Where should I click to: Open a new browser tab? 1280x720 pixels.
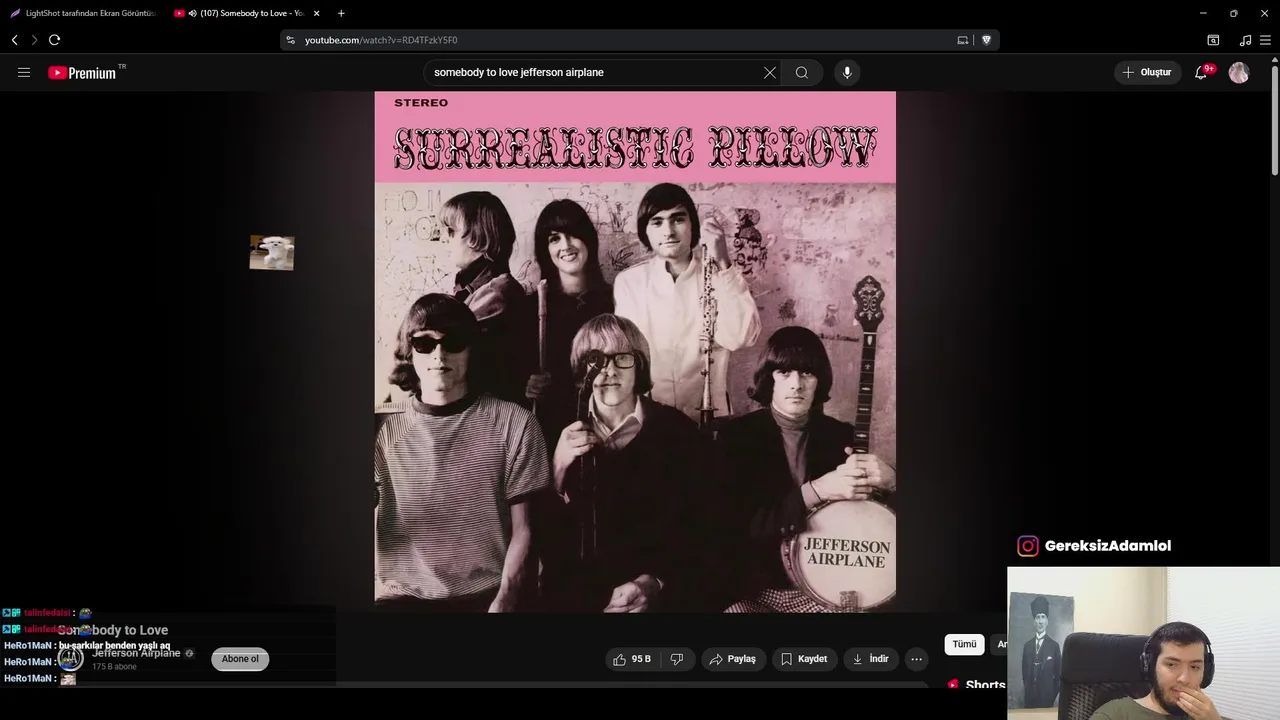341,13
